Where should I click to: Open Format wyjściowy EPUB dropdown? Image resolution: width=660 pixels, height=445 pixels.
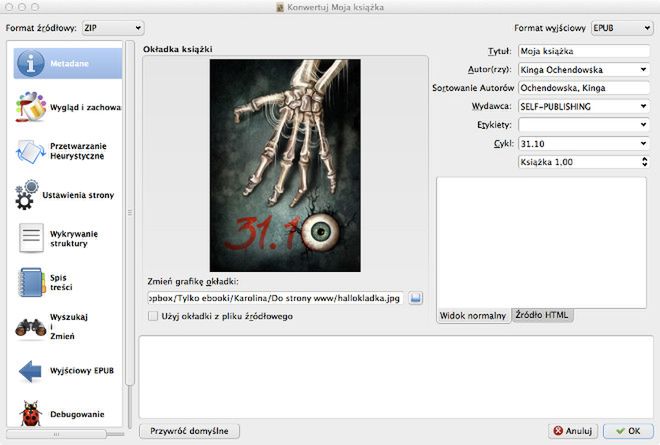pos(622,28)
